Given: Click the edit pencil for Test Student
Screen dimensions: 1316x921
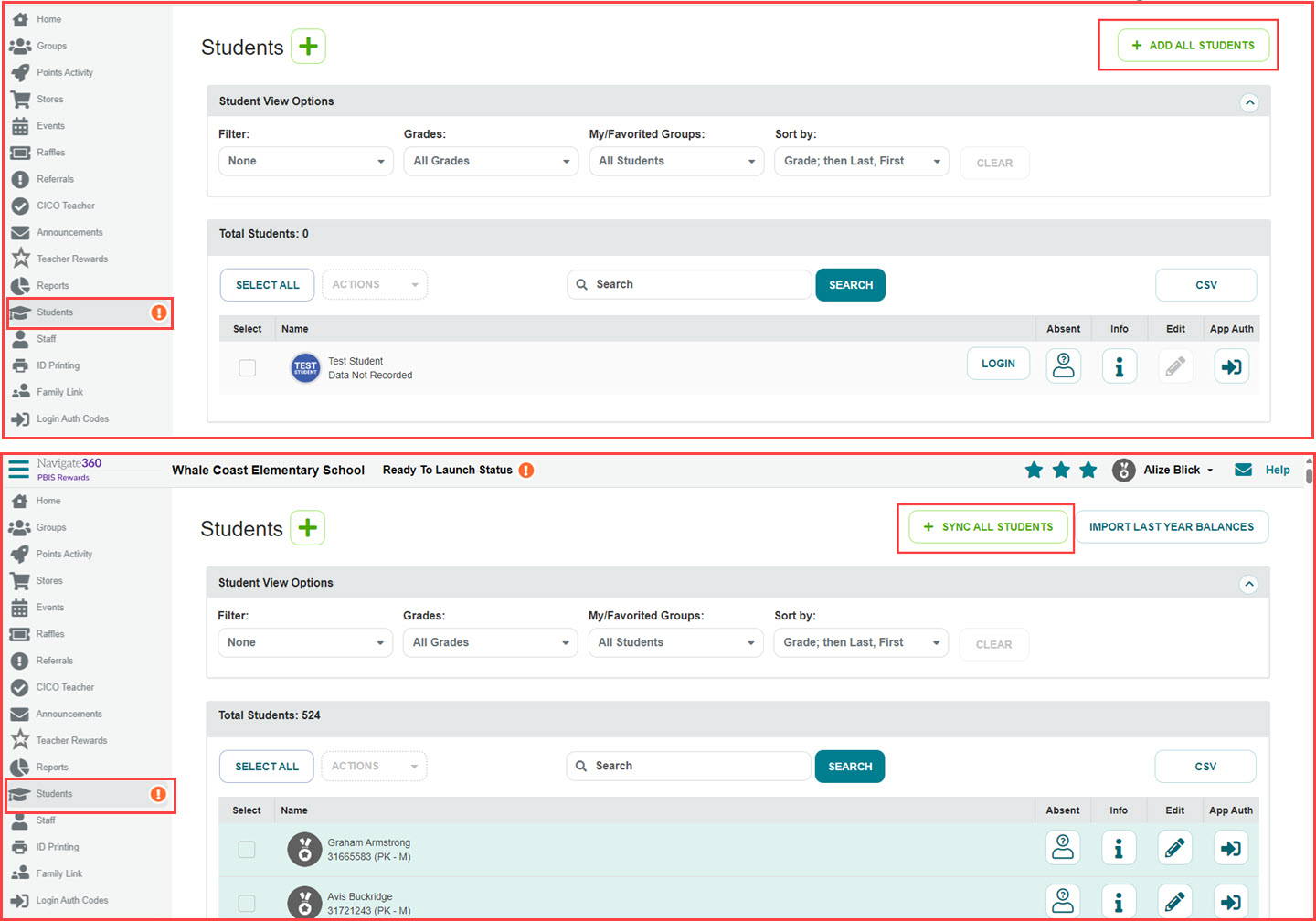Looking at the screenshot, I should click(x=1176, y=366).
